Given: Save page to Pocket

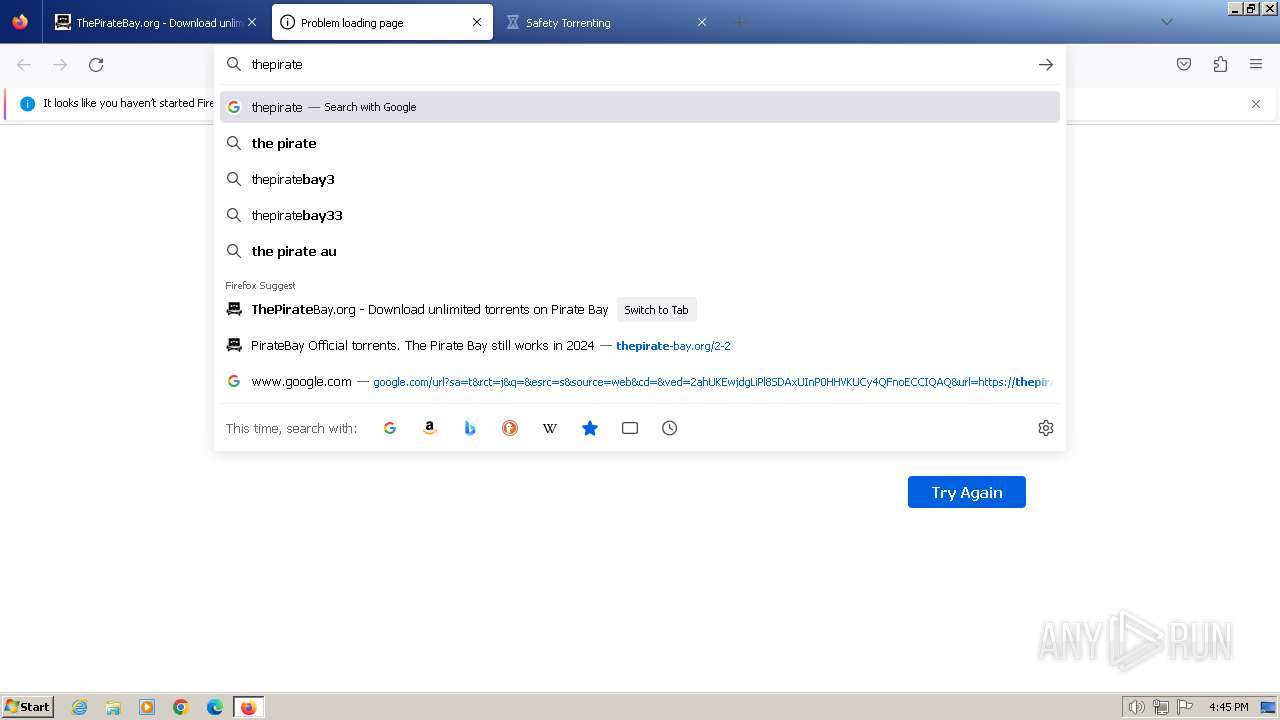Looking at the screenshot, I should tap(1184, 64).
